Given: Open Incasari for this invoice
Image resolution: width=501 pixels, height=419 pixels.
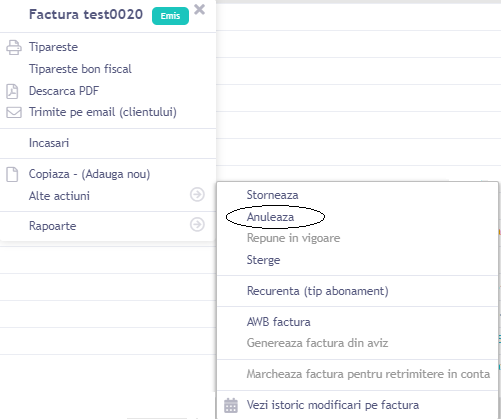Looking at the screenshot, I should 49,143.
